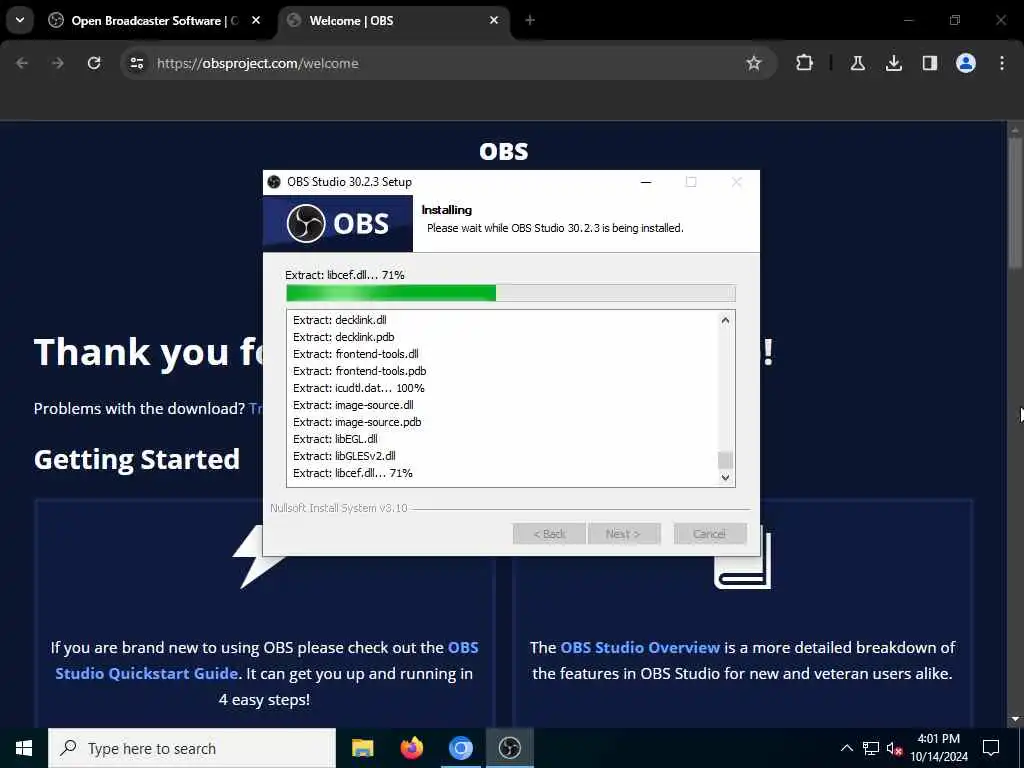Select the last 'libcef.dll... 71%' log line
The width and height of the screenshot is (1024, 768).
pos(353,473)
